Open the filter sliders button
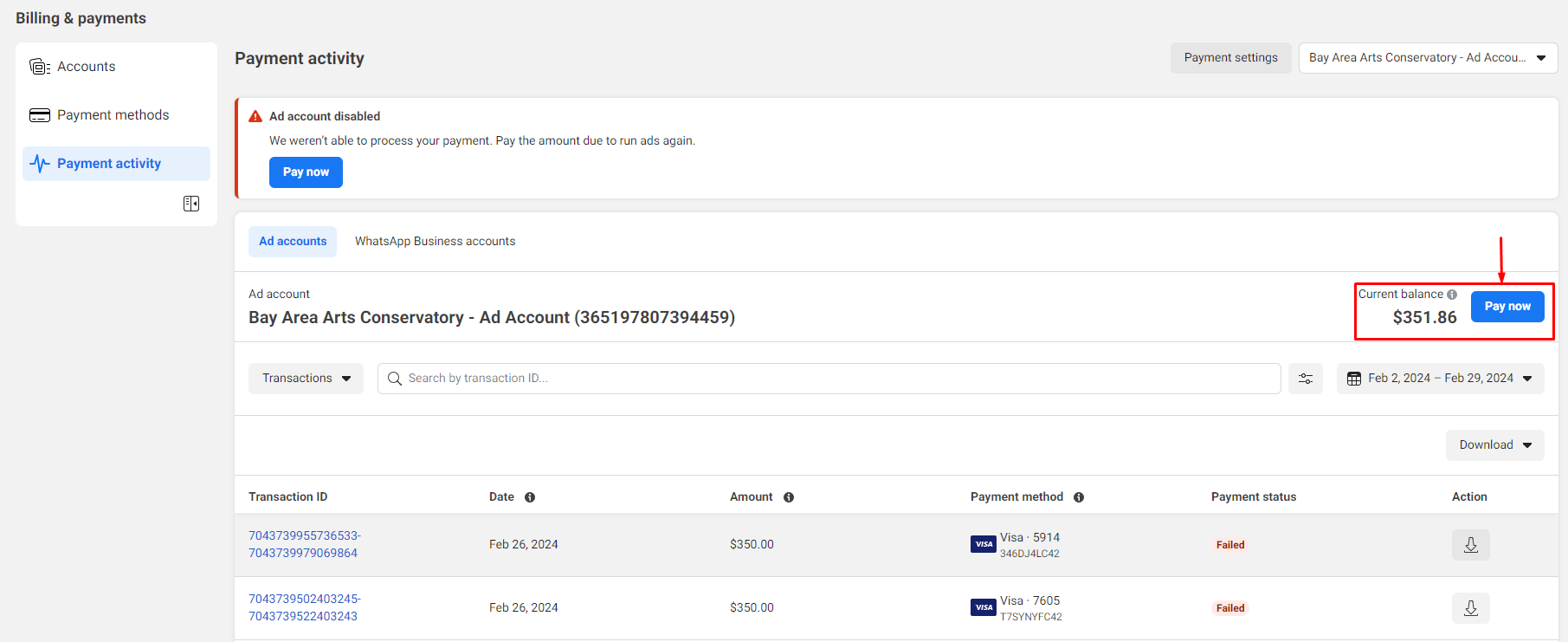 click(1305, 379)
